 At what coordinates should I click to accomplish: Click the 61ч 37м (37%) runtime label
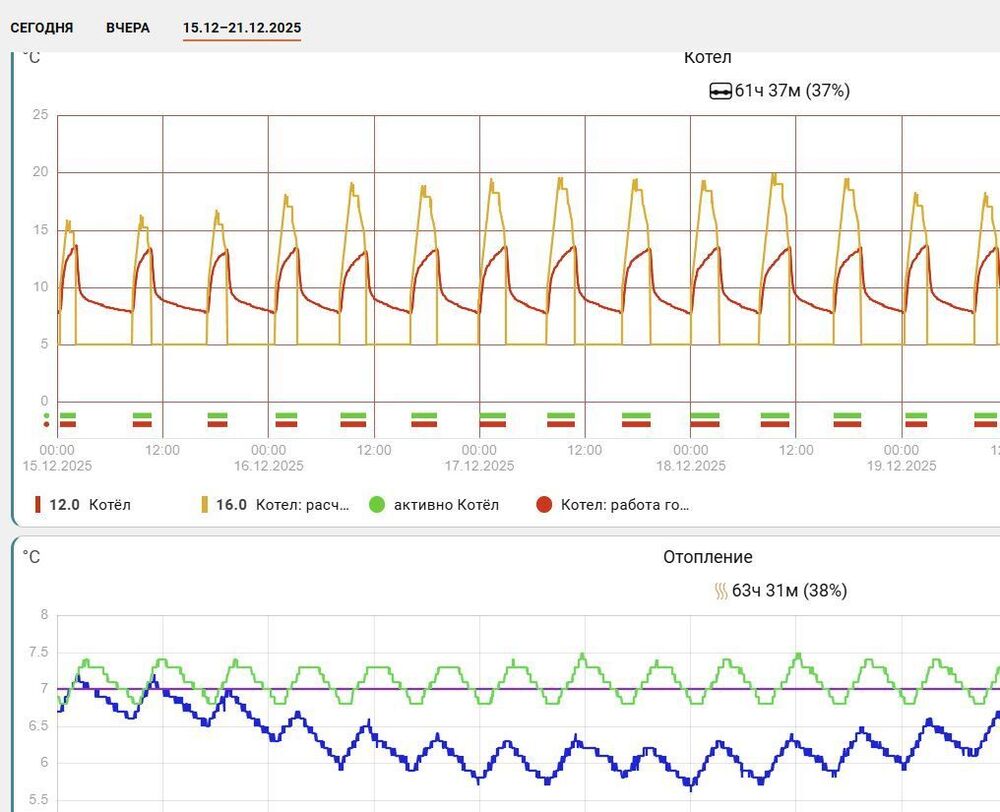click(x=792, y=91)
